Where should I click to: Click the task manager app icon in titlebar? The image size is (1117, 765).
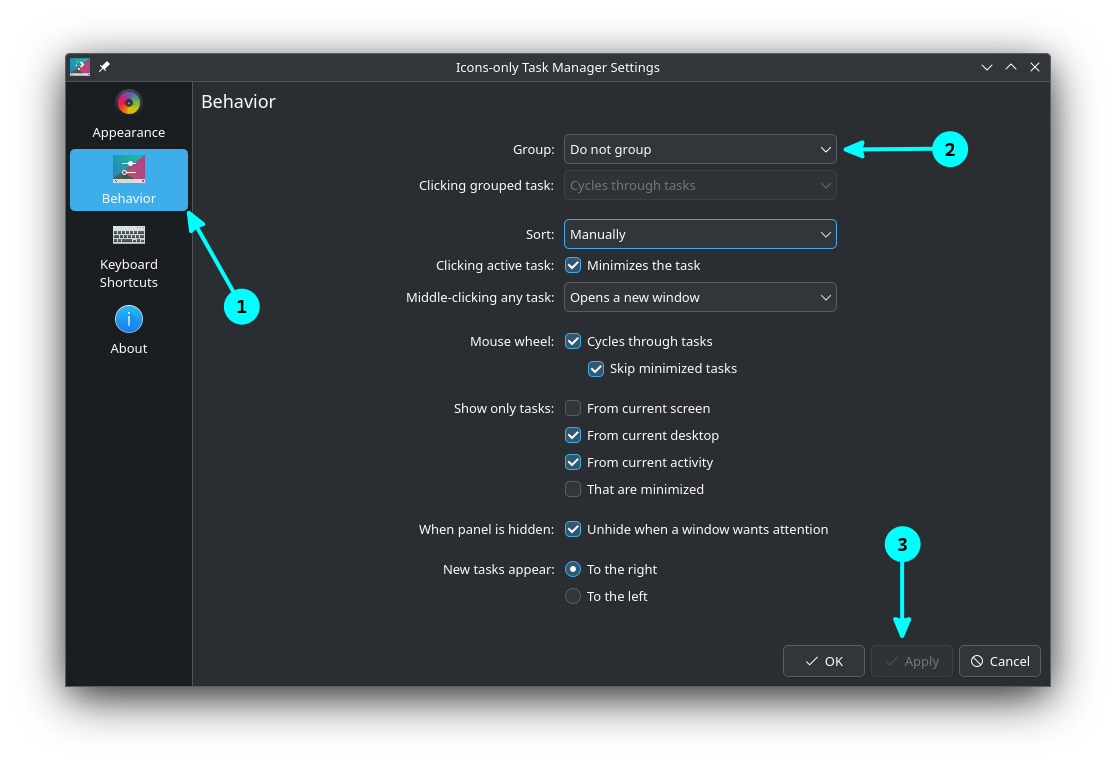point(79,67)
